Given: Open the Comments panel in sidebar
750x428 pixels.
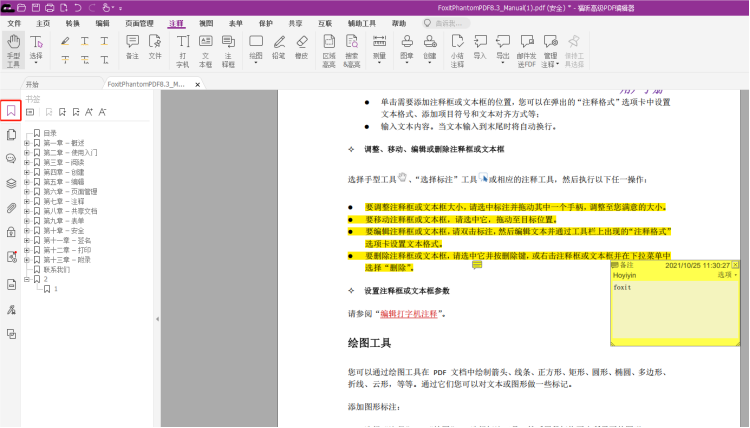Looking at the screenshot, I should click(11, 159).
